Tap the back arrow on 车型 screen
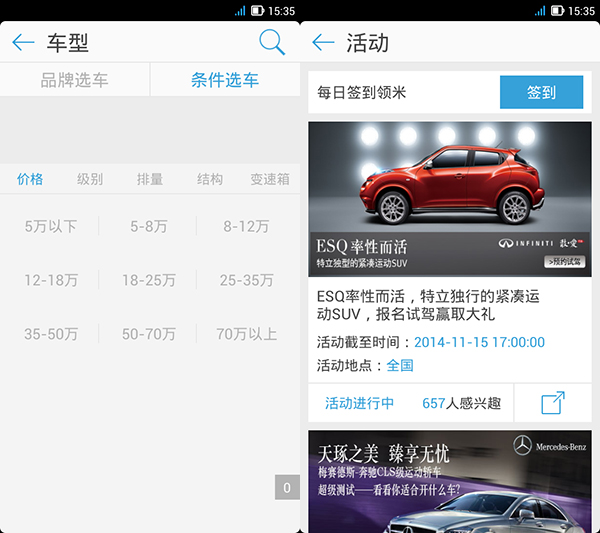 tap(23, 42)
